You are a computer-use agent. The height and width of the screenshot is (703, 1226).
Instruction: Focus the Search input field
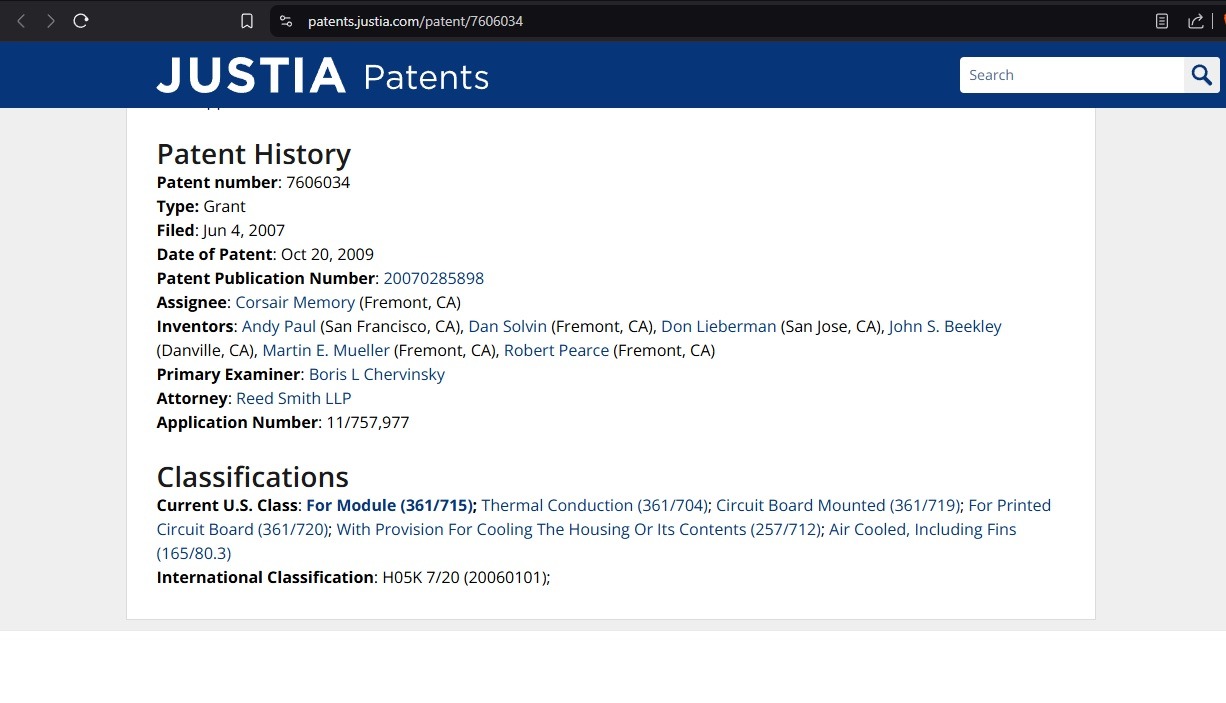coord(1072,75)
